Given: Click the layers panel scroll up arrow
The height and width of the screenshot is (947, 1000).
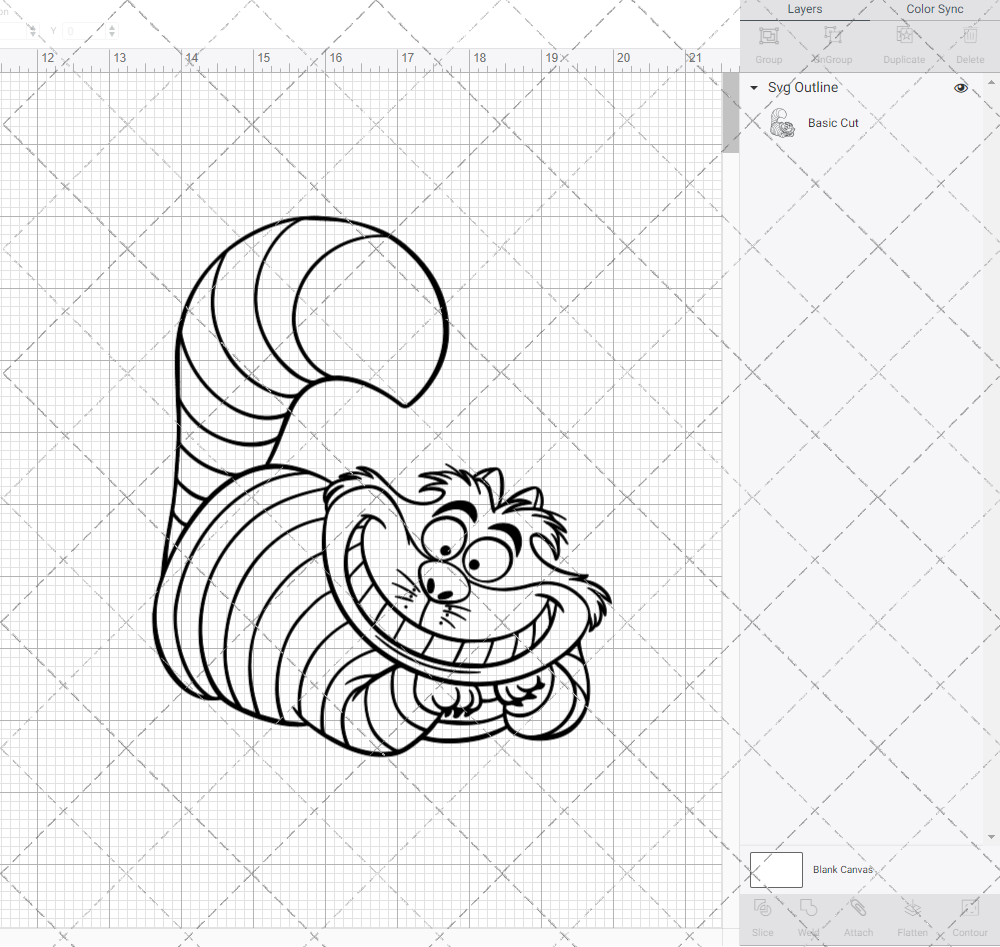Looking at the screenshot, I should tap(991, 83).
